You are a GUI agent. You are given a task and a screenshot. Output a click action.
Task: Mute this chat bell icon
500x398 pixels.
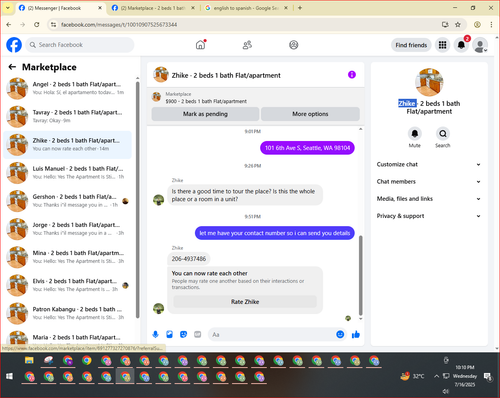[415, 134]
